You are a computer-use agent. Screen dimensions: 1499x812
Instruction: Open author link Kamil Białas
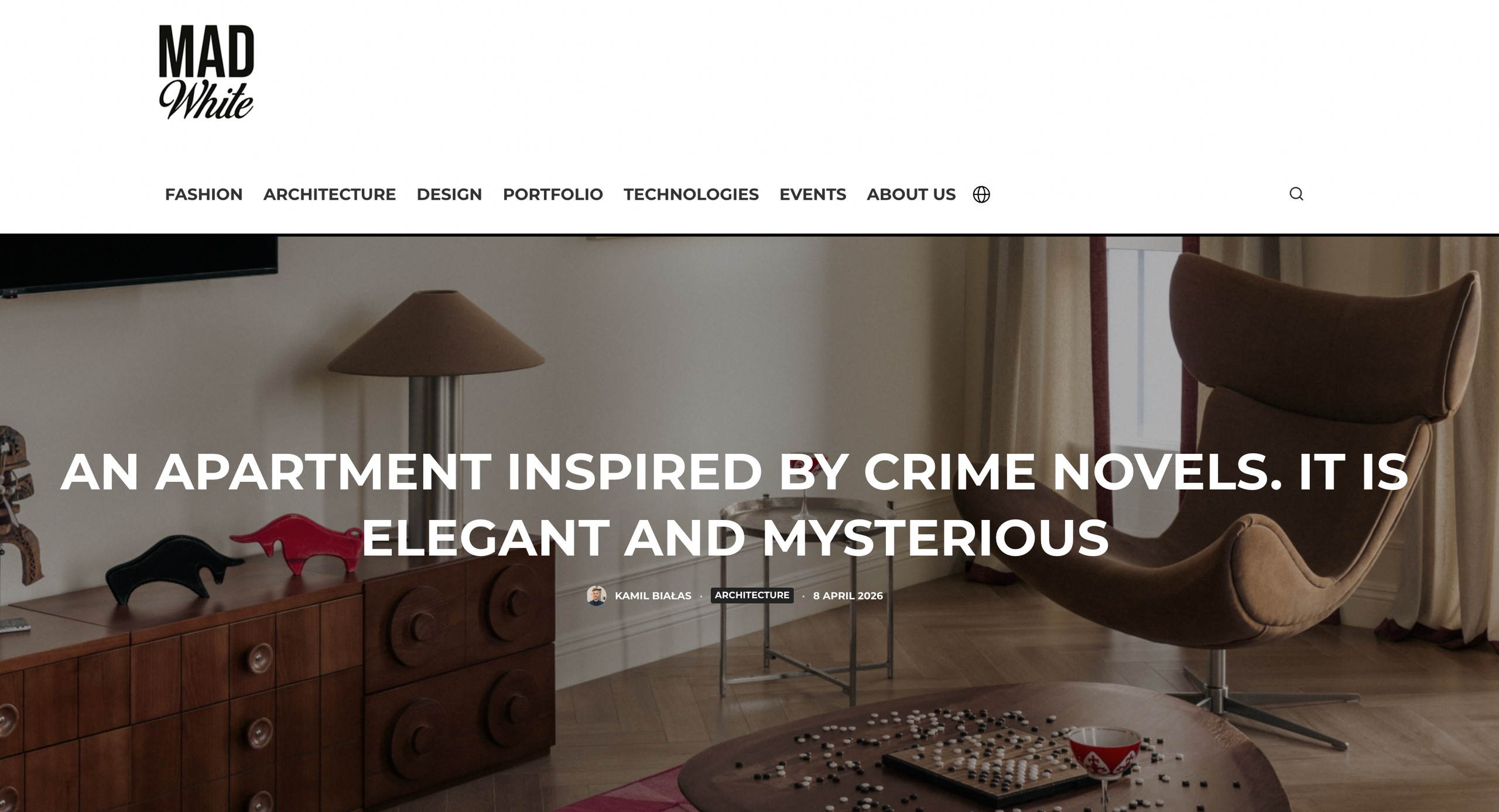coord(653,596)
